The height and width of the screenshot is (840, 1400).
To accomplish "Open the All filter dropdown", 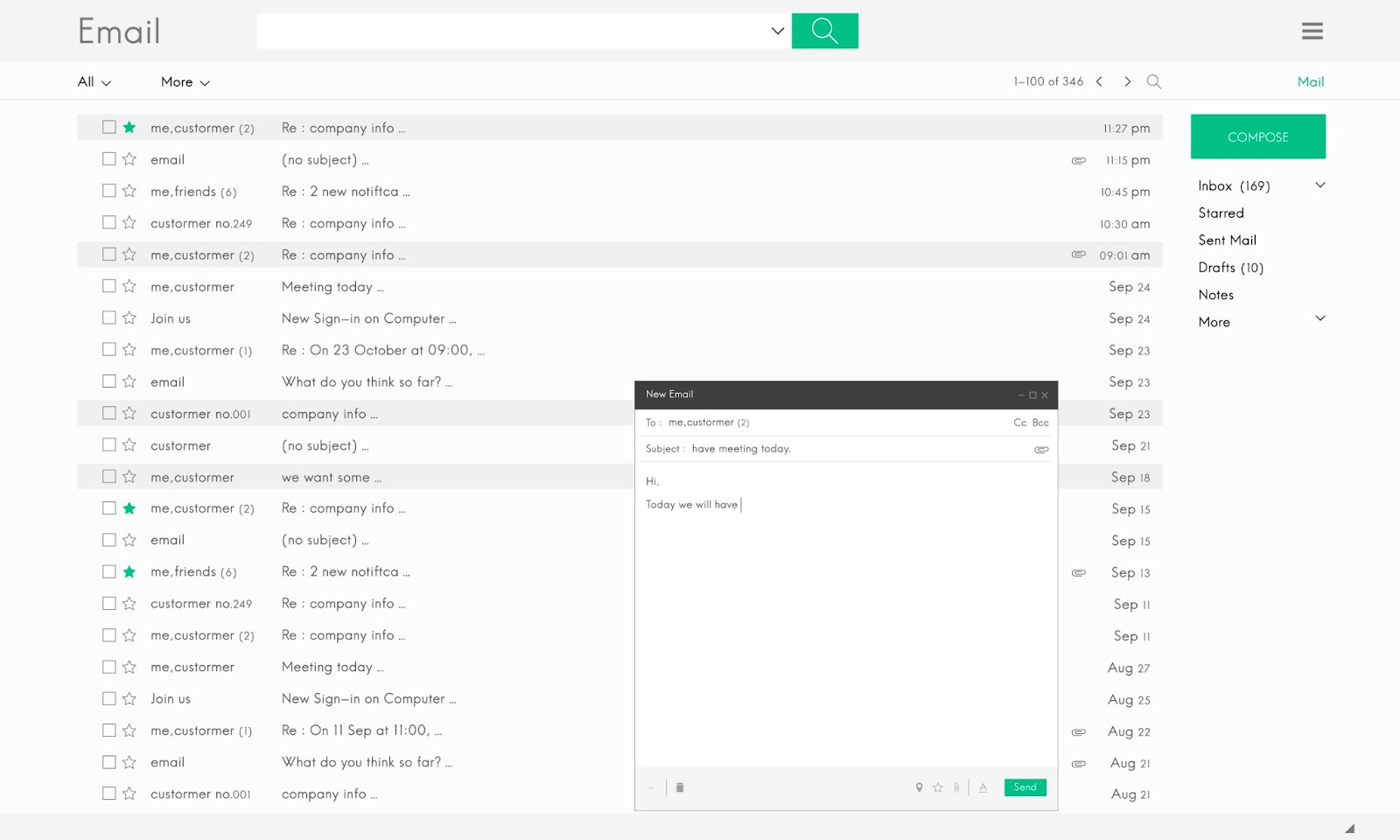I will [92, 81].
